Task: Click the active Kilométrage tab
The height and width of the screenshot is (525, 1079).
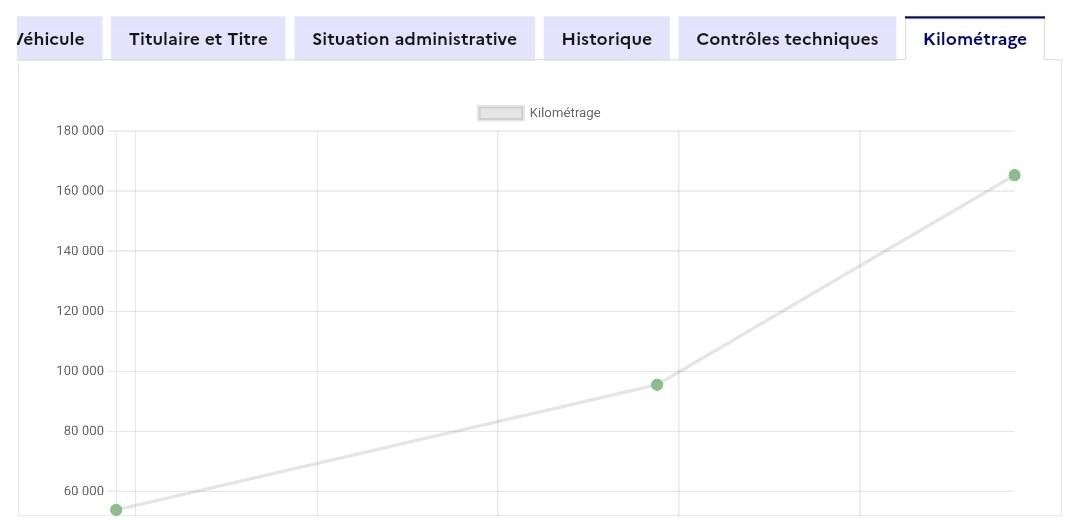Action: point(974,39)
